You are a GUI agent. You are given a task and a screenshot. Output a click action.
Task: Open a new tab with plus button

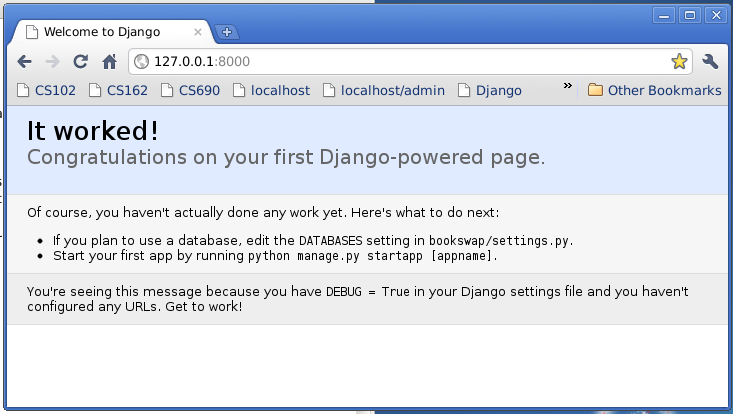tap(227, 32)
